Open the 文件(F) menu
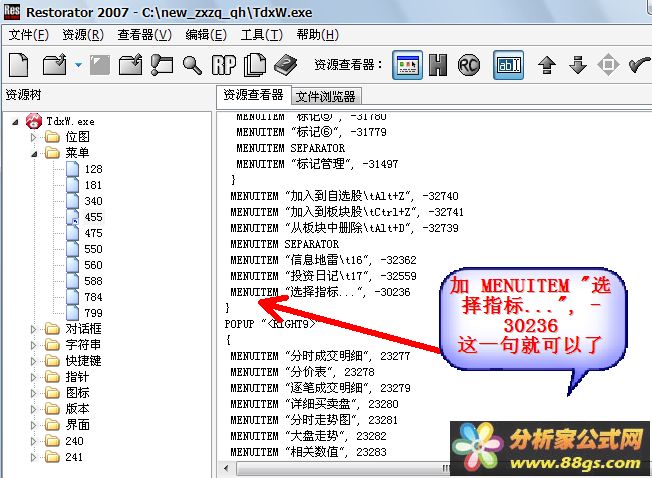 click(x=28, y=34)
